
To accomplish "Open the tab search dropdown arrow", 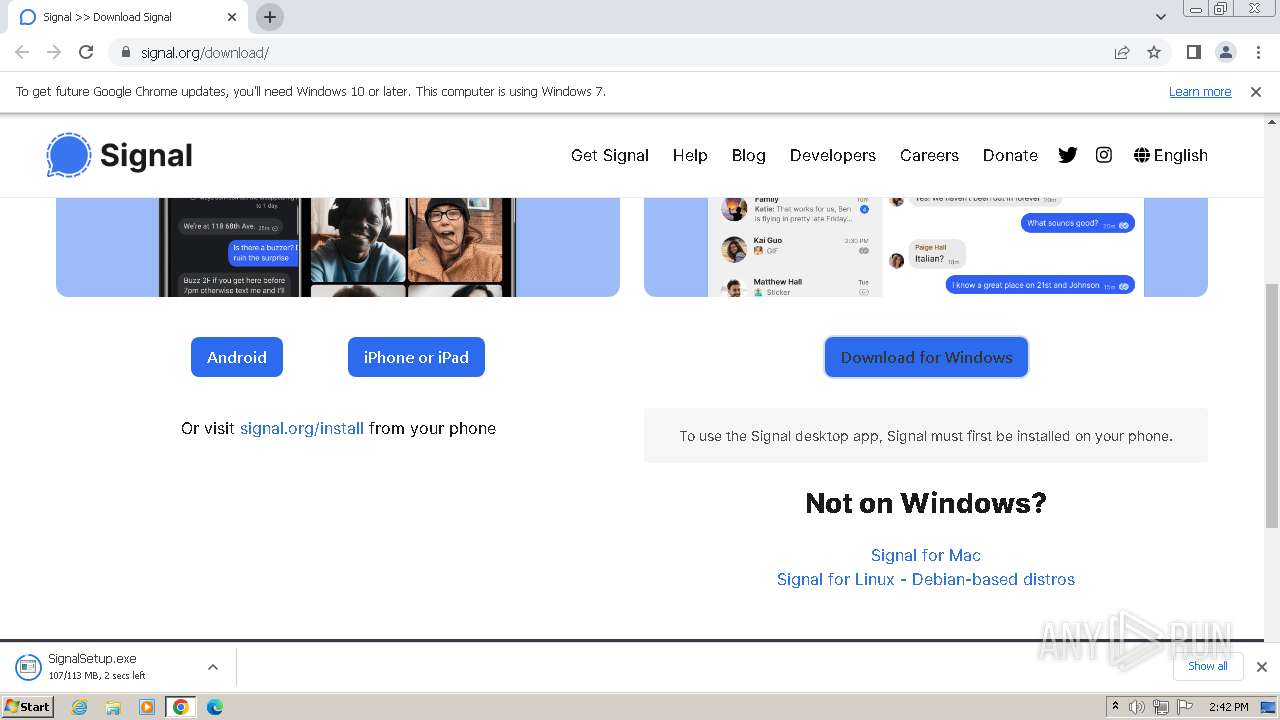I will tap(1161, 17).
